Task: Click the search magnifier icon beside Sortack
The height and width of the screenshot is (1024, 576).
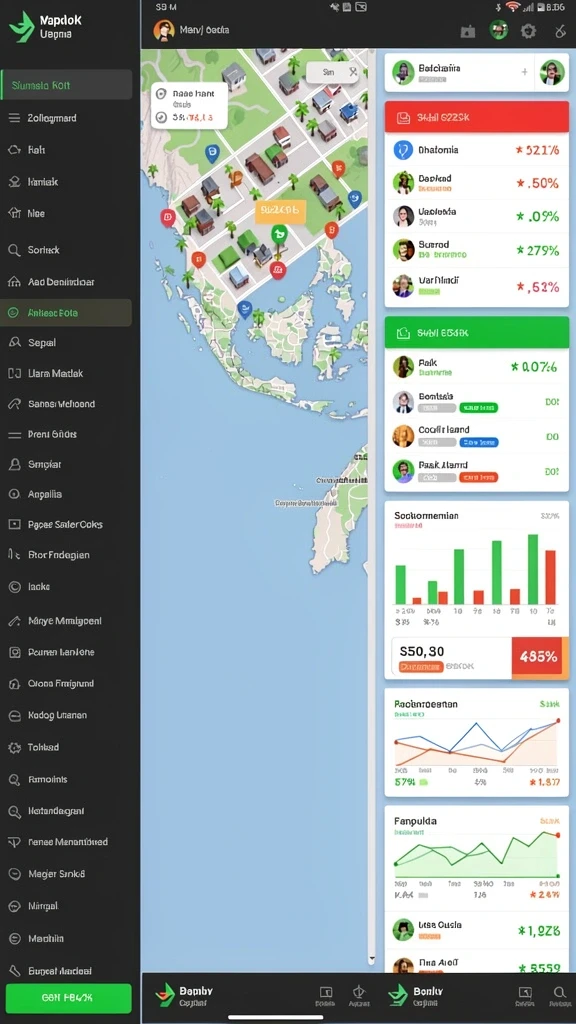Action: click(x=14, y=249)
